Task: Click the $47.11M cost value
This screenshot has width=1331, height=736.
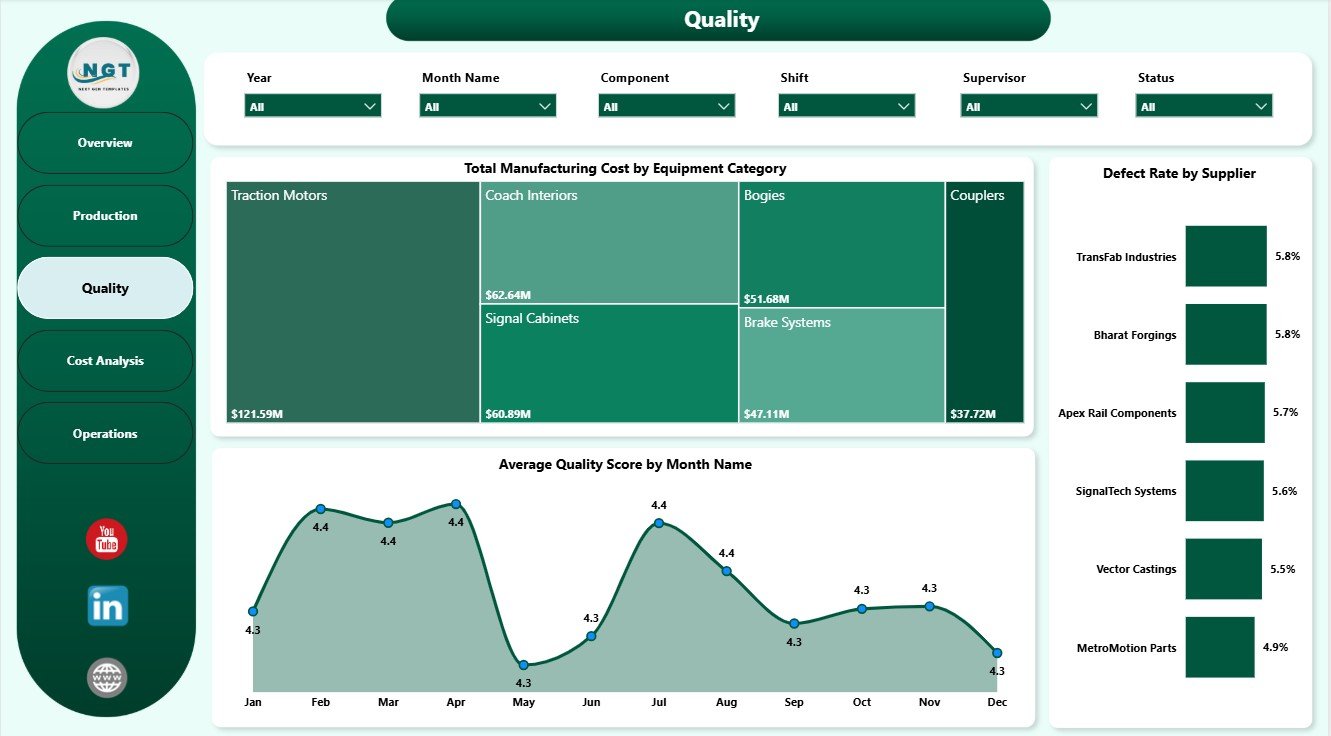Action: pyautogui.click(x=767, y=414)
